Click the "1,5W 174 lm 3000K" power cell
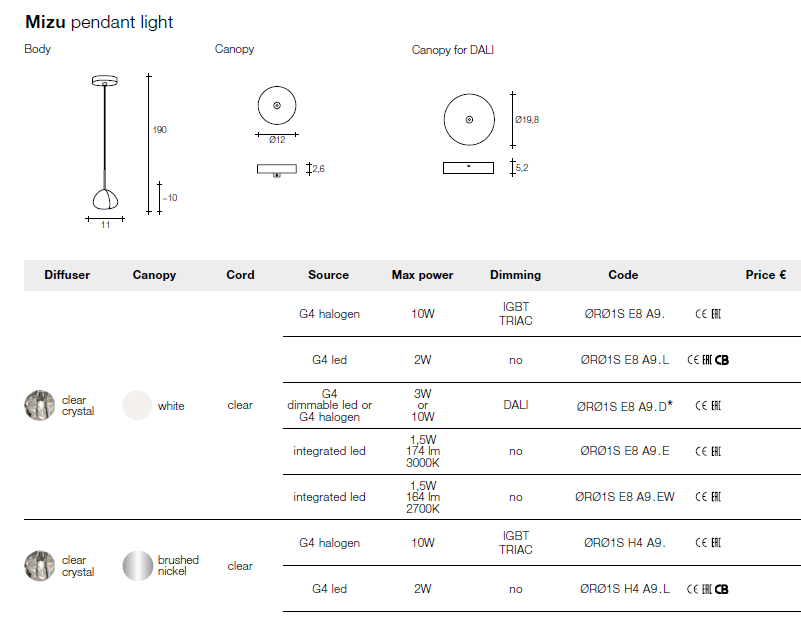The height and width of the screenshot is (622, 801). click(x=423, y=451)
